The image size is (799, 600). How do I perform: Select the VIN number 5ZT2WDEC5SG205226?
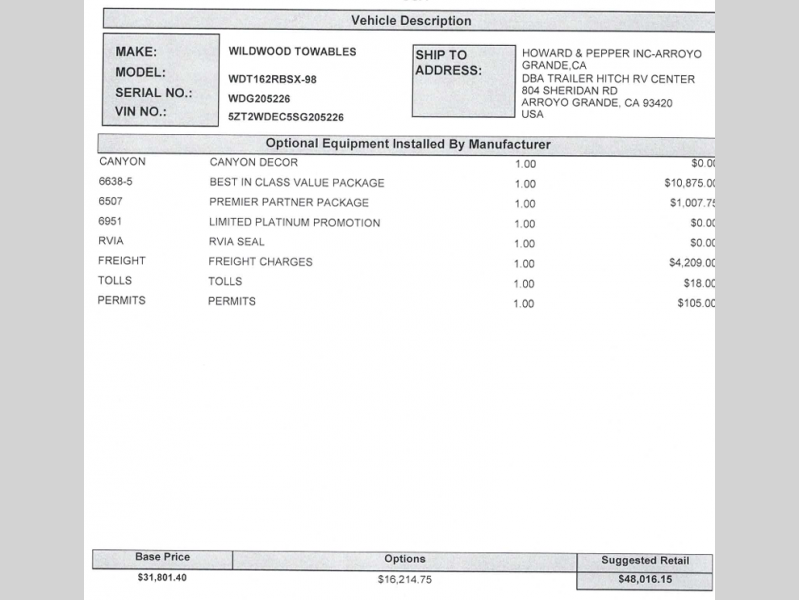pos(286,117)
